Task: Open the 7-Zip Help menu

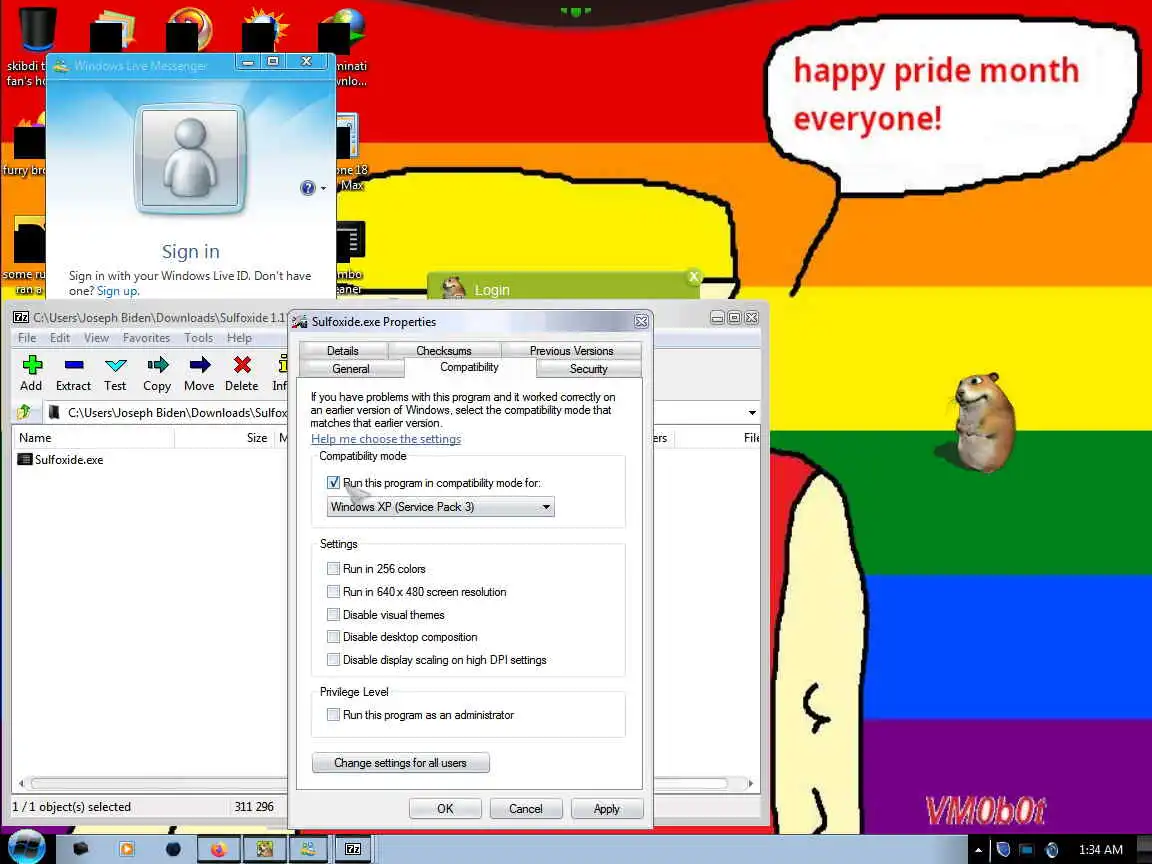Action: [239, 338]
